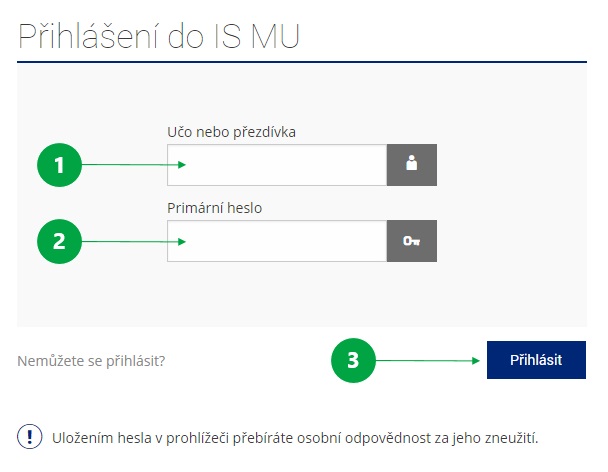
Task: Click the green circle numbered 2
Action: pyautogui.click(x=59, y=241)
